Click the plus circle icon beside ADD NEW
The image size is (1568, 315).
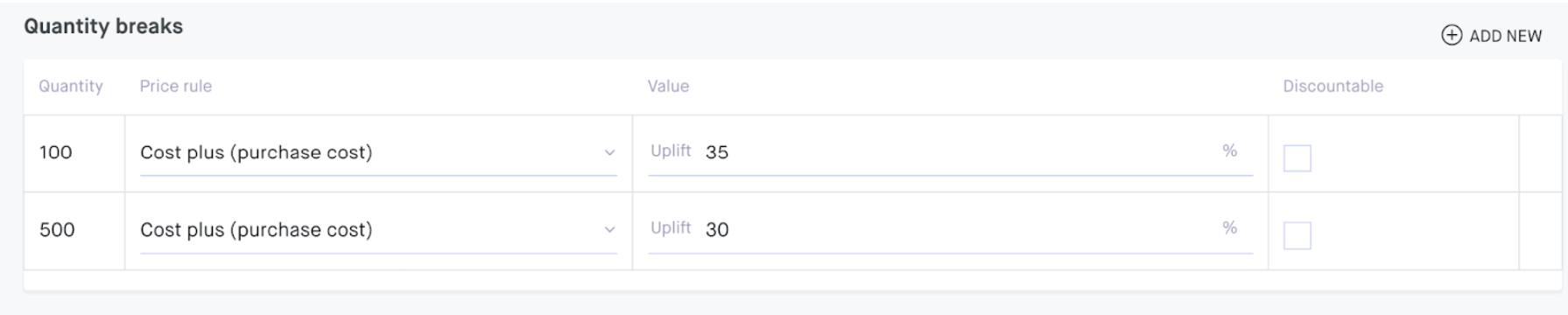[1452, 35]
